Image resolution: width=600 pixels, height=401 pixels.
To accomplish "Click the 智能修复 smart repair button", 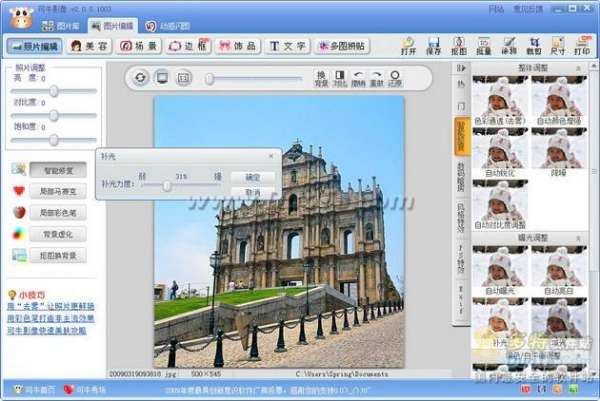I will pyautogui.click(x=58, y=170).
